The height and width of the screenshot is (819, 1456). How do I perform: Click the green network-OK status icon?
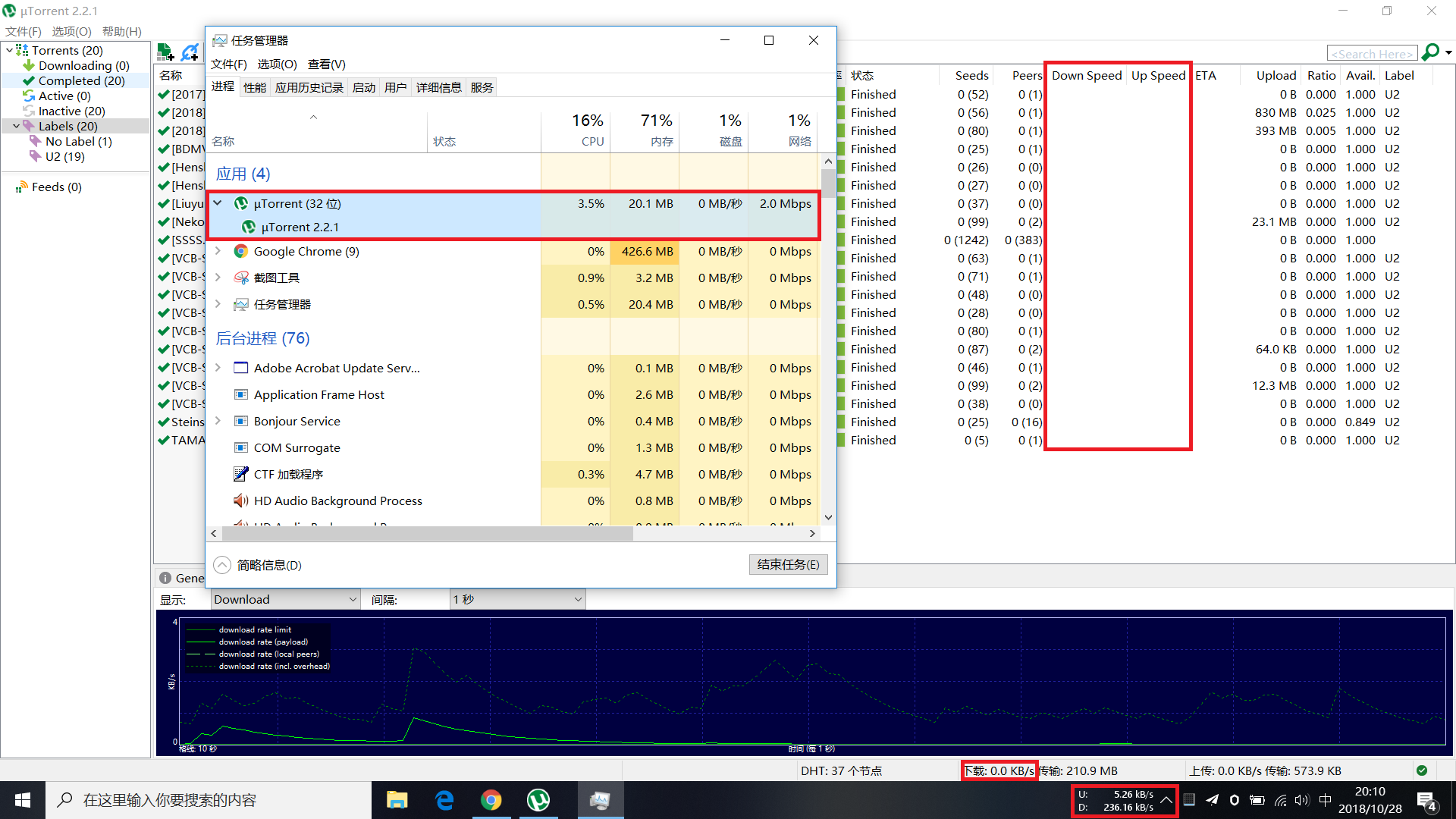[1422, 770]
